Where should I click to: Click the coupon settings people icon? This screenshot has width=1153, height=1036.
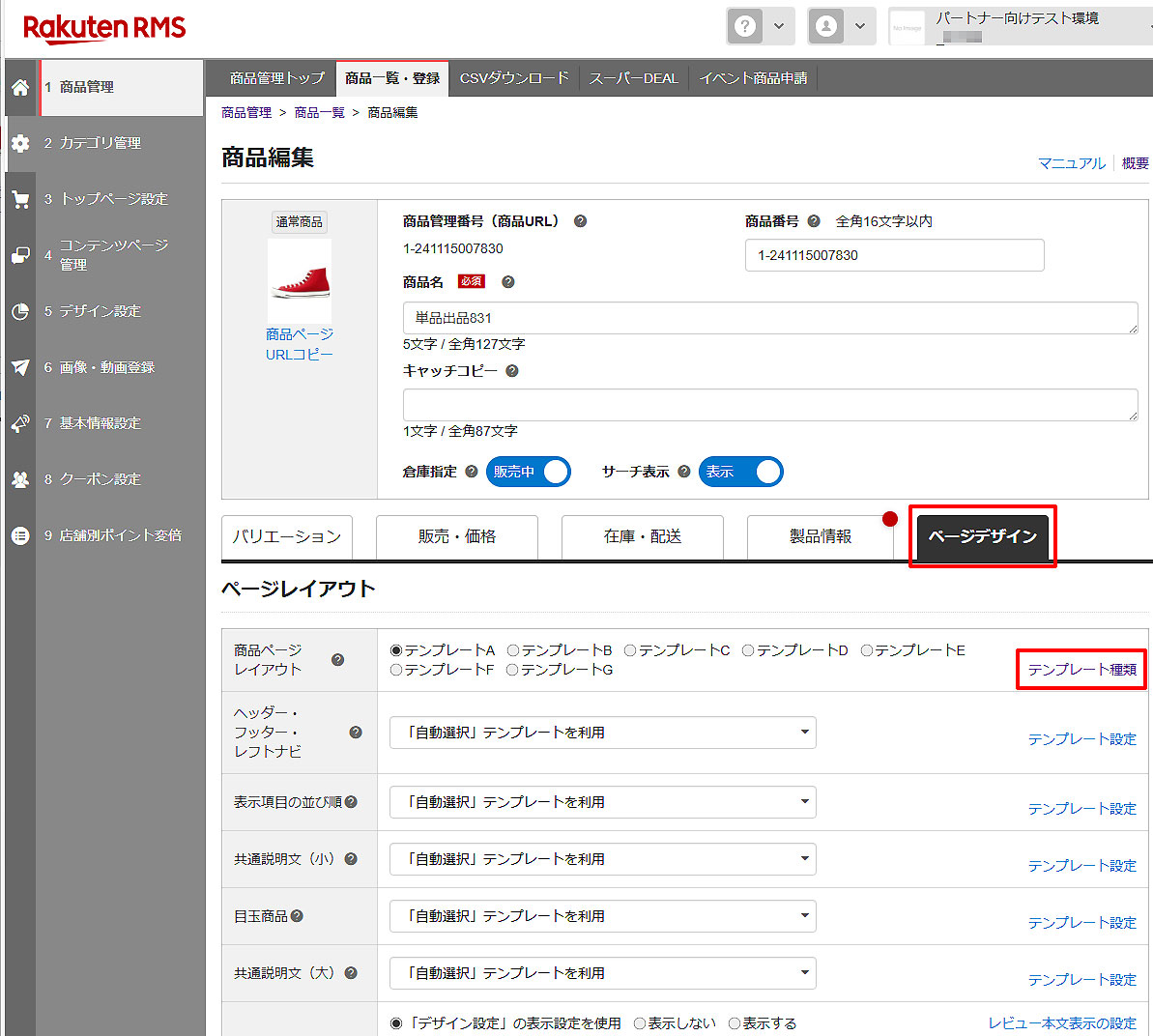[x=19, y=479]
